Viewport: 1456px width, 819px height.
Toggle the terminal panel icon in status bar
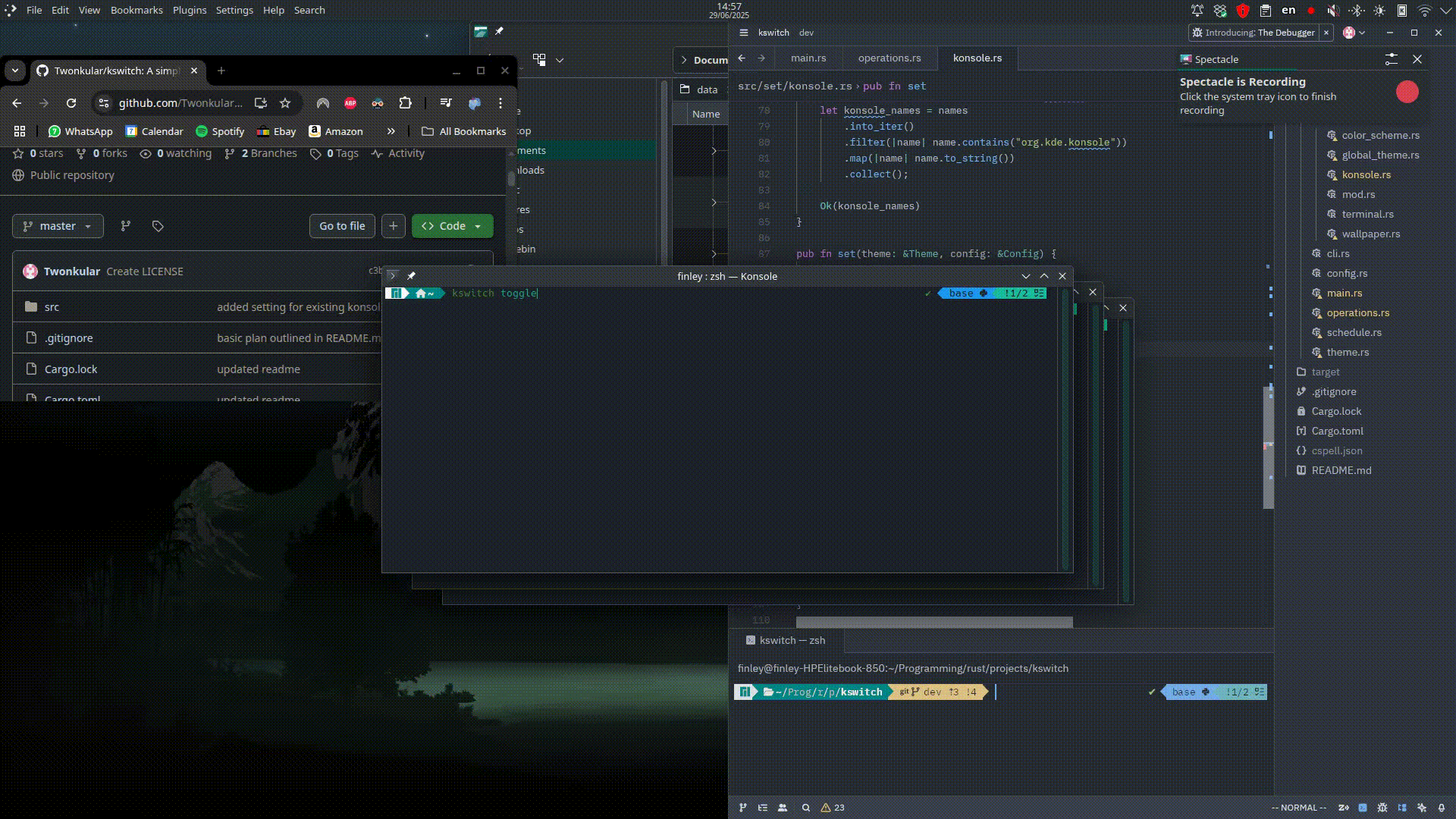click(1363, 808)
